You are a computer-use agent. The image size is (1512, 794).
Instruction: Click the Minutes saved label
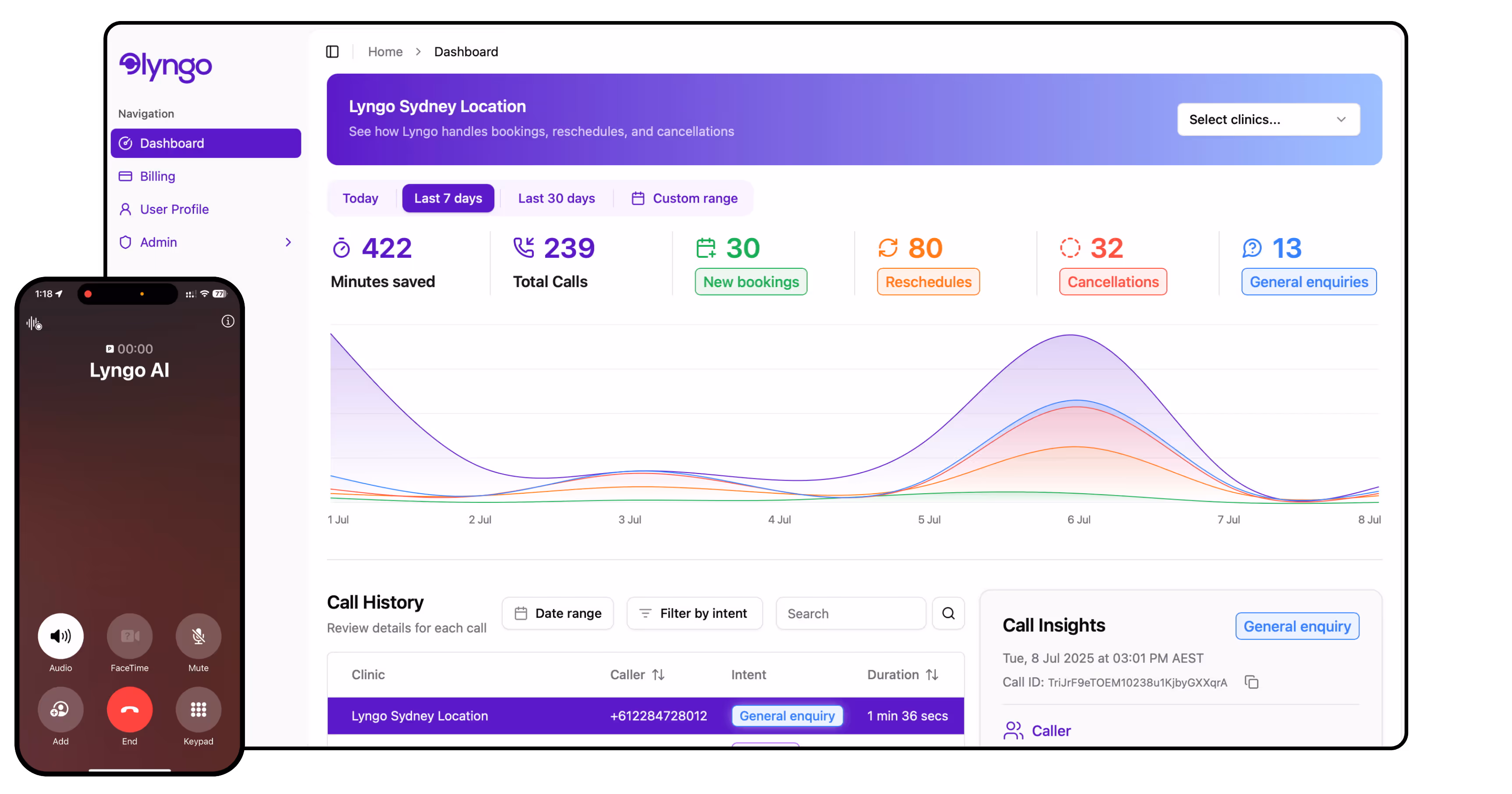(x=383, y=282)
